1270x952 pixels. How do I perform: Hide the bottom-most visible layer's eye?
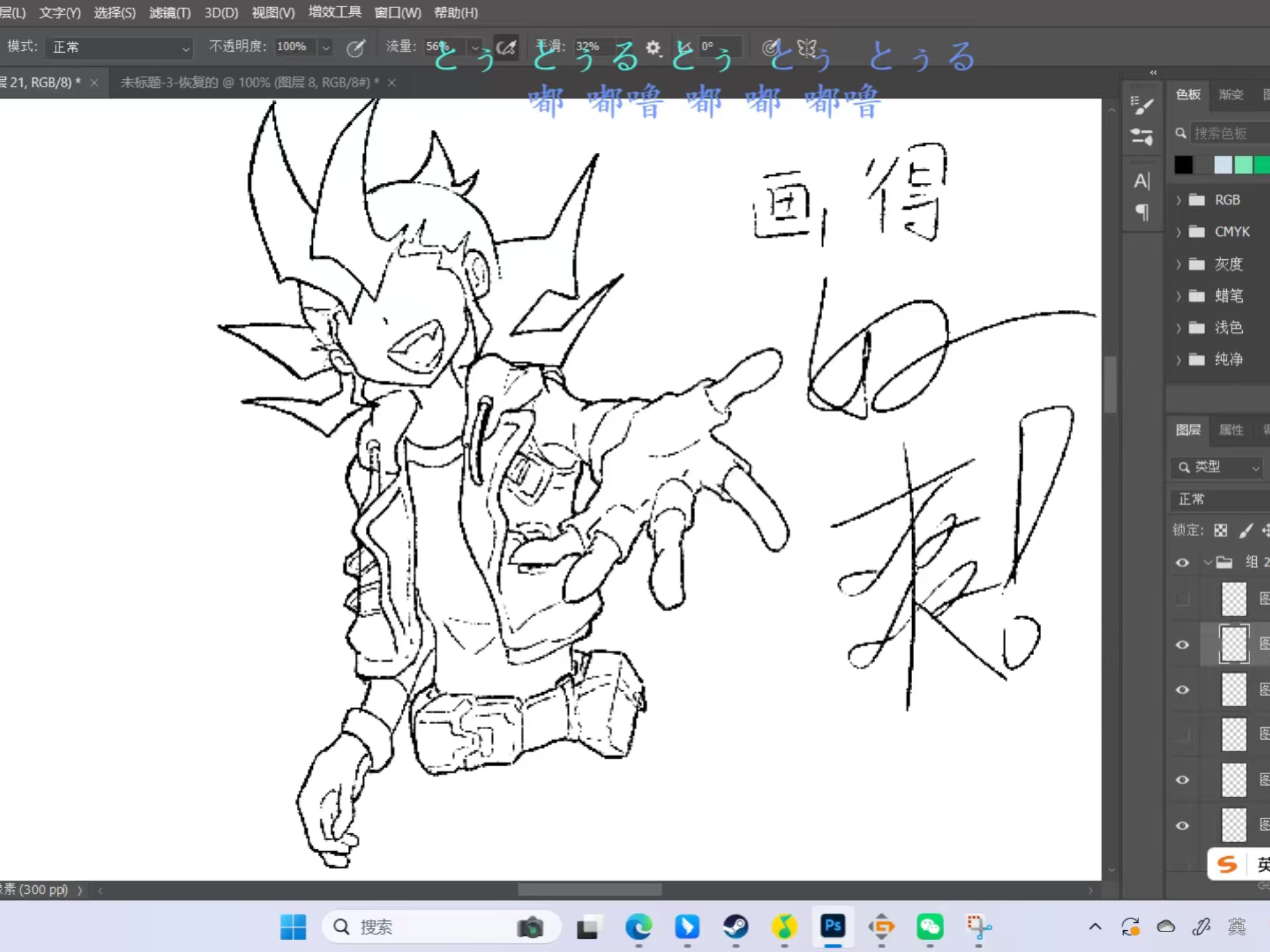tap(1183, 825)
